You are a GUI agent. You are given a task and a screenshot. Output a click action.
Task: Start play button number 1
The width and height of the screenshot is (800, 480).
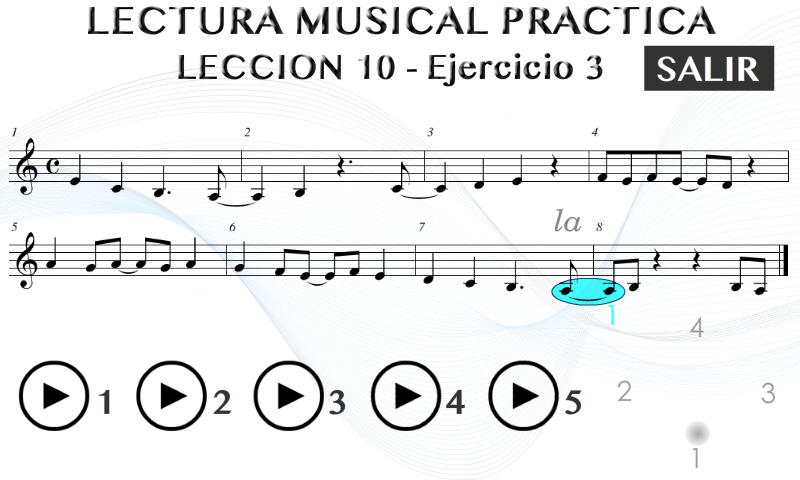54,396
